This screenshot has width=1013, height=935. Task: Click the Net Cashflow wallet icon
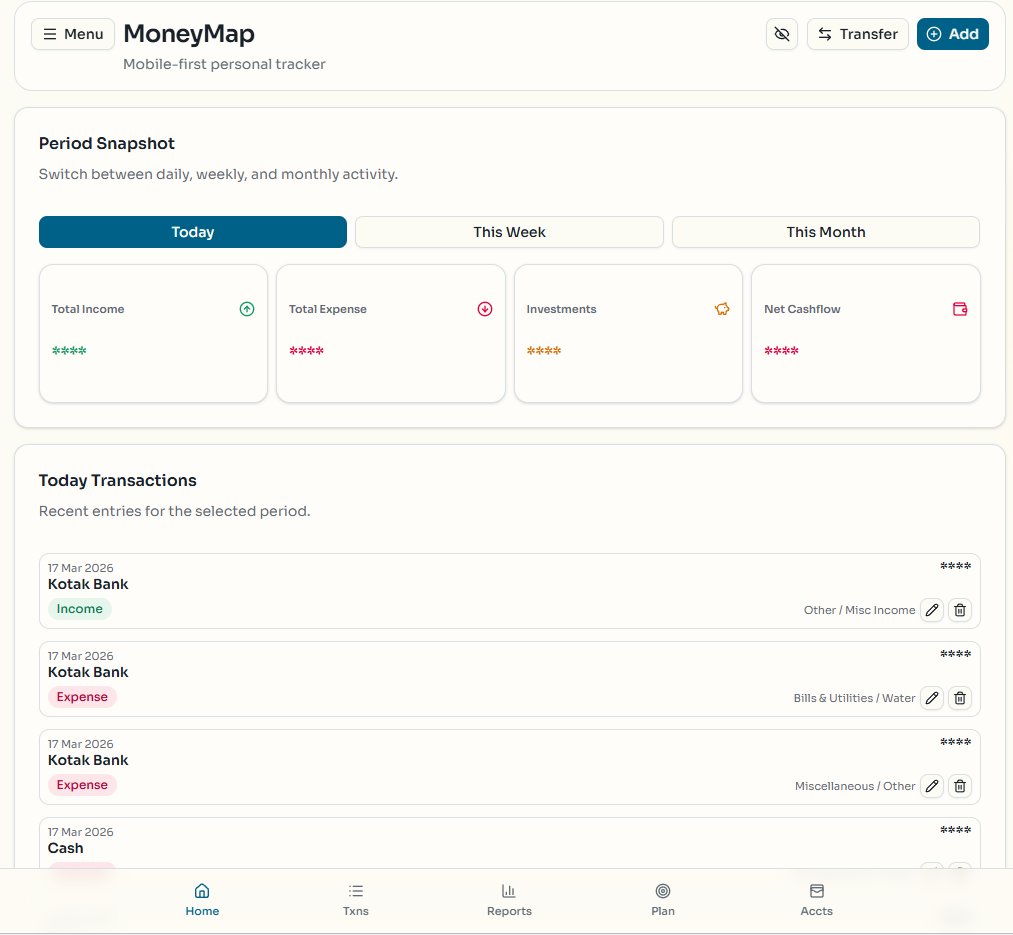point(960,309)
